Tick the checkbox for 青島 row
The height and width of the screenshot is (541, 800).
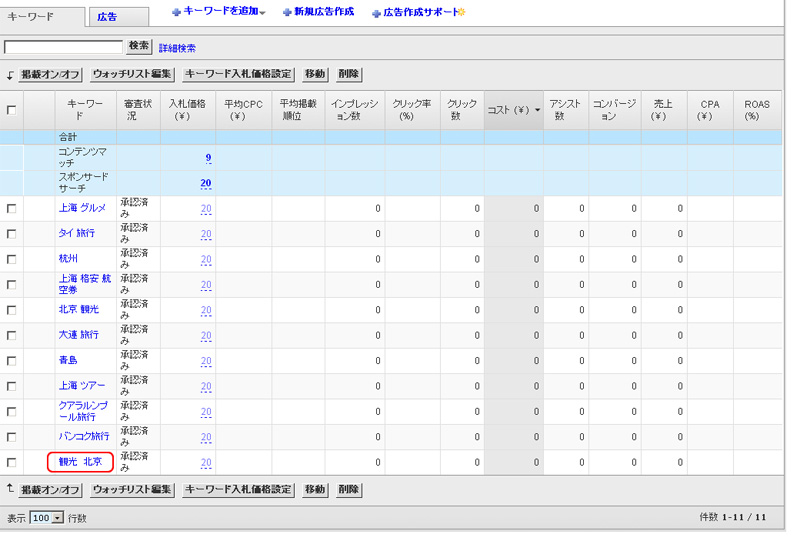pyautogui.click(x=12, y=361)
